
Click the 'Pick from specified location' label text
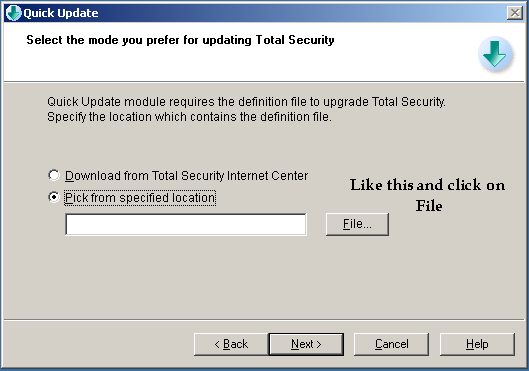[x=140, y=198]
